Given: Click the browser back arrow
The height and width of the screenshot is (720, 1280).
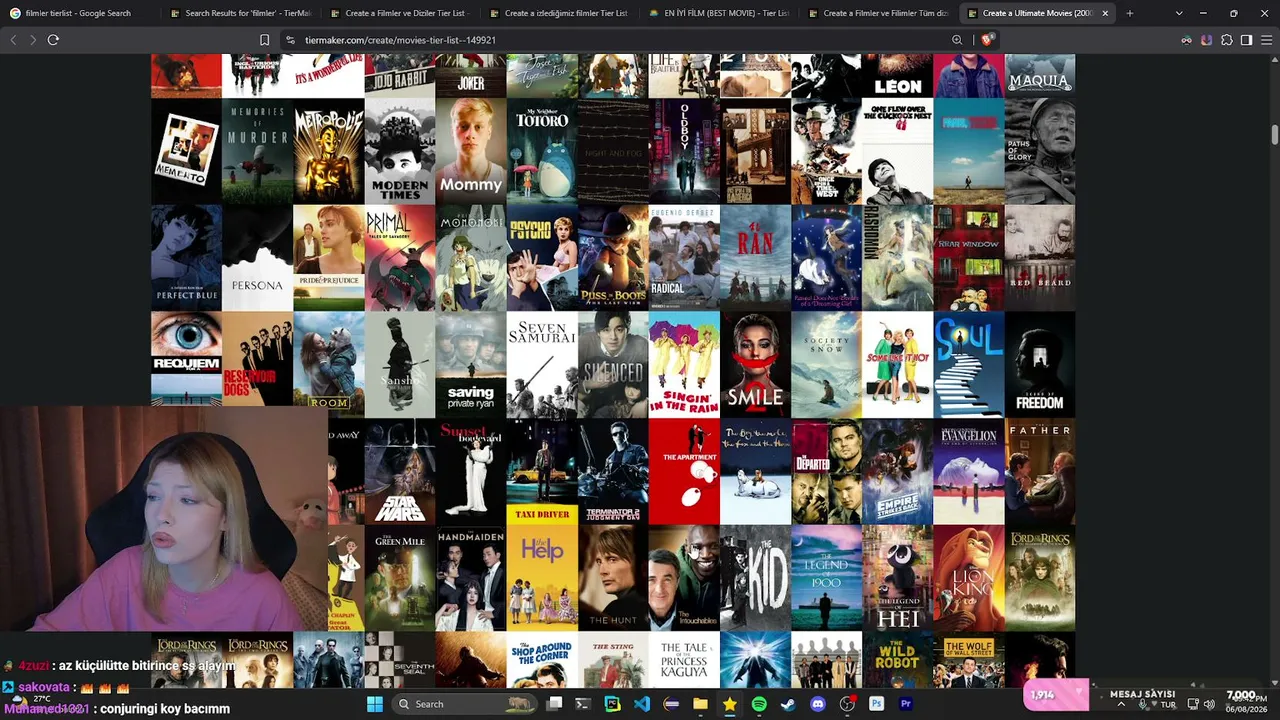Looking at the screenshot, I should (13, 40).
